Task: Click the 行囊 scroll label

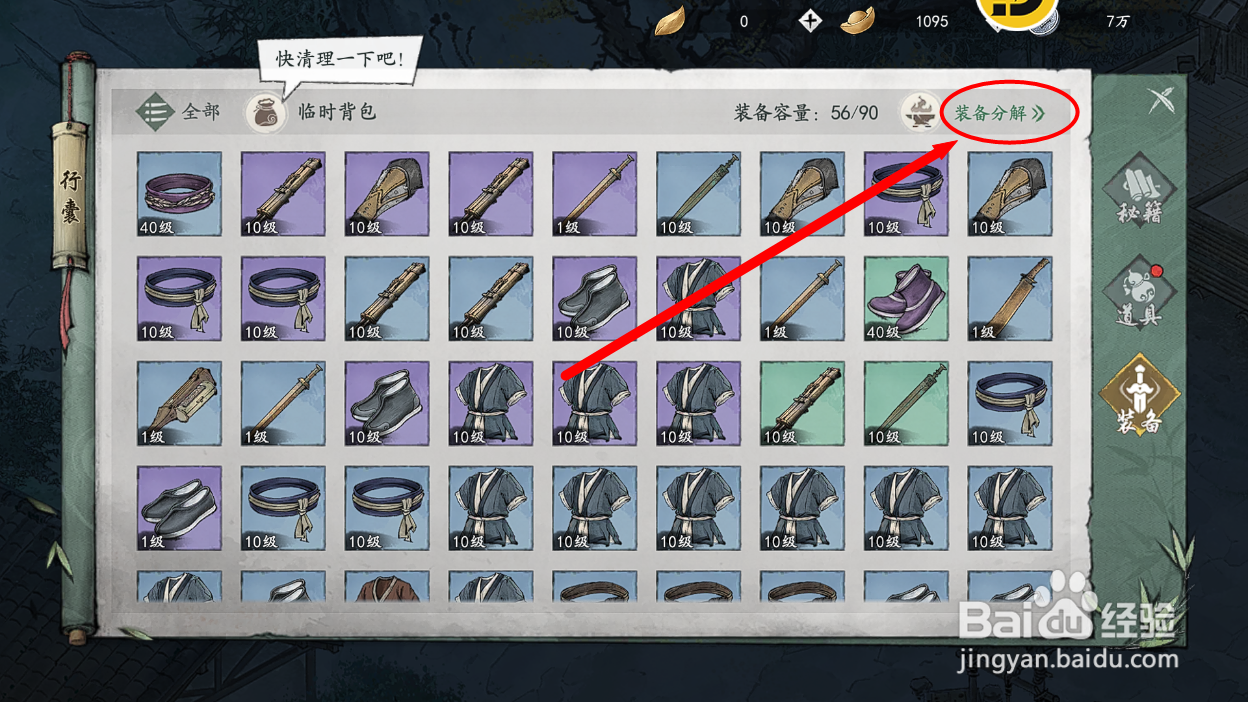Action: point(72,196)
